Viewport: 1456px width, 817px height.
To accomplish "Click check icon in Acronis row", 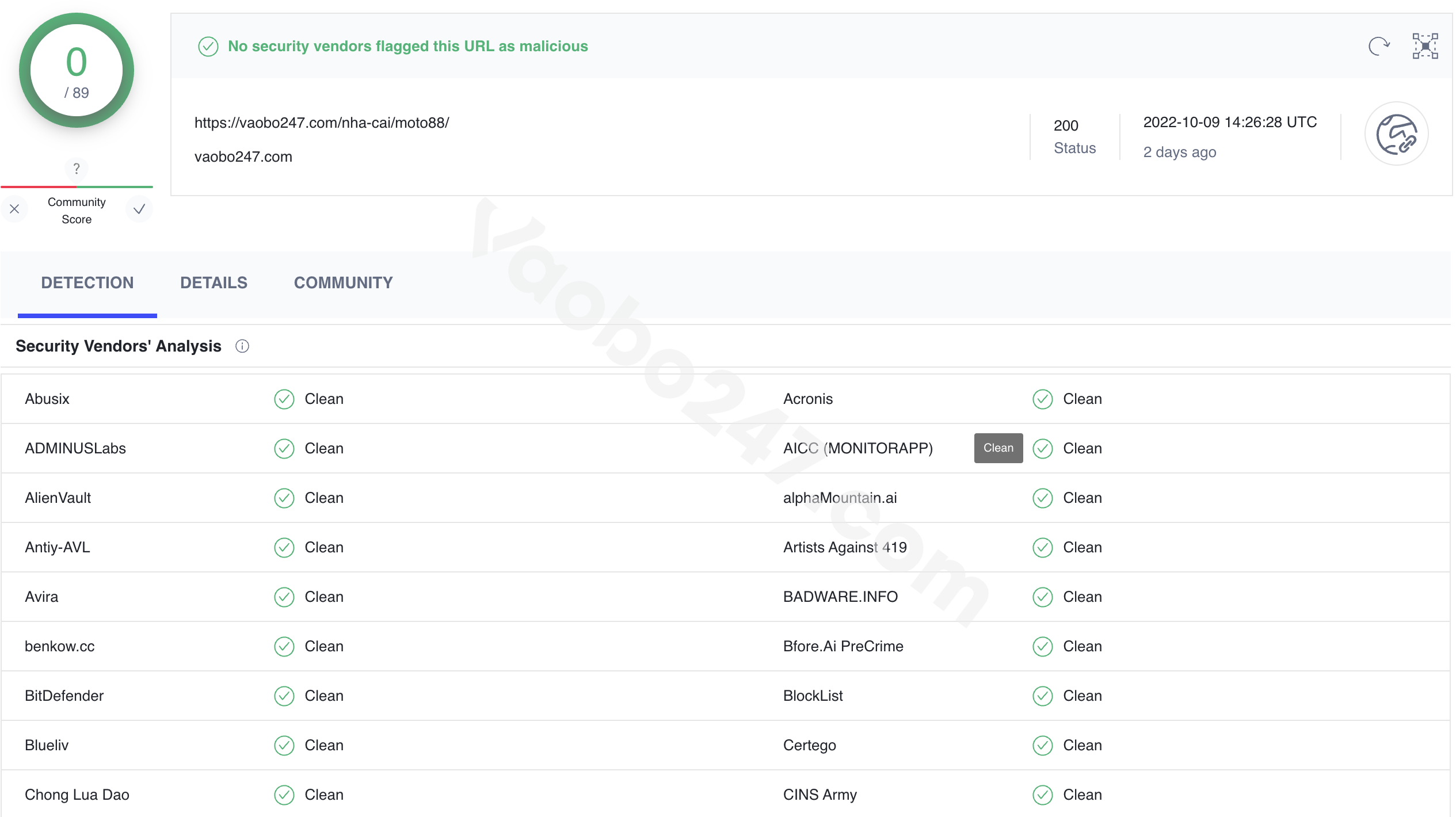I will (1042, 399).
